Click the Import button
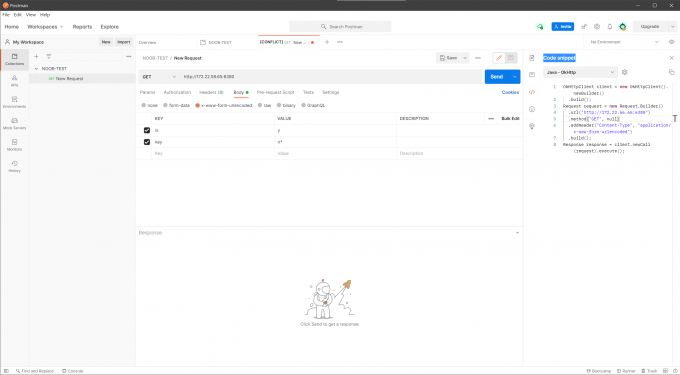Viewport: 680px width, 375px height. (124, 42)
